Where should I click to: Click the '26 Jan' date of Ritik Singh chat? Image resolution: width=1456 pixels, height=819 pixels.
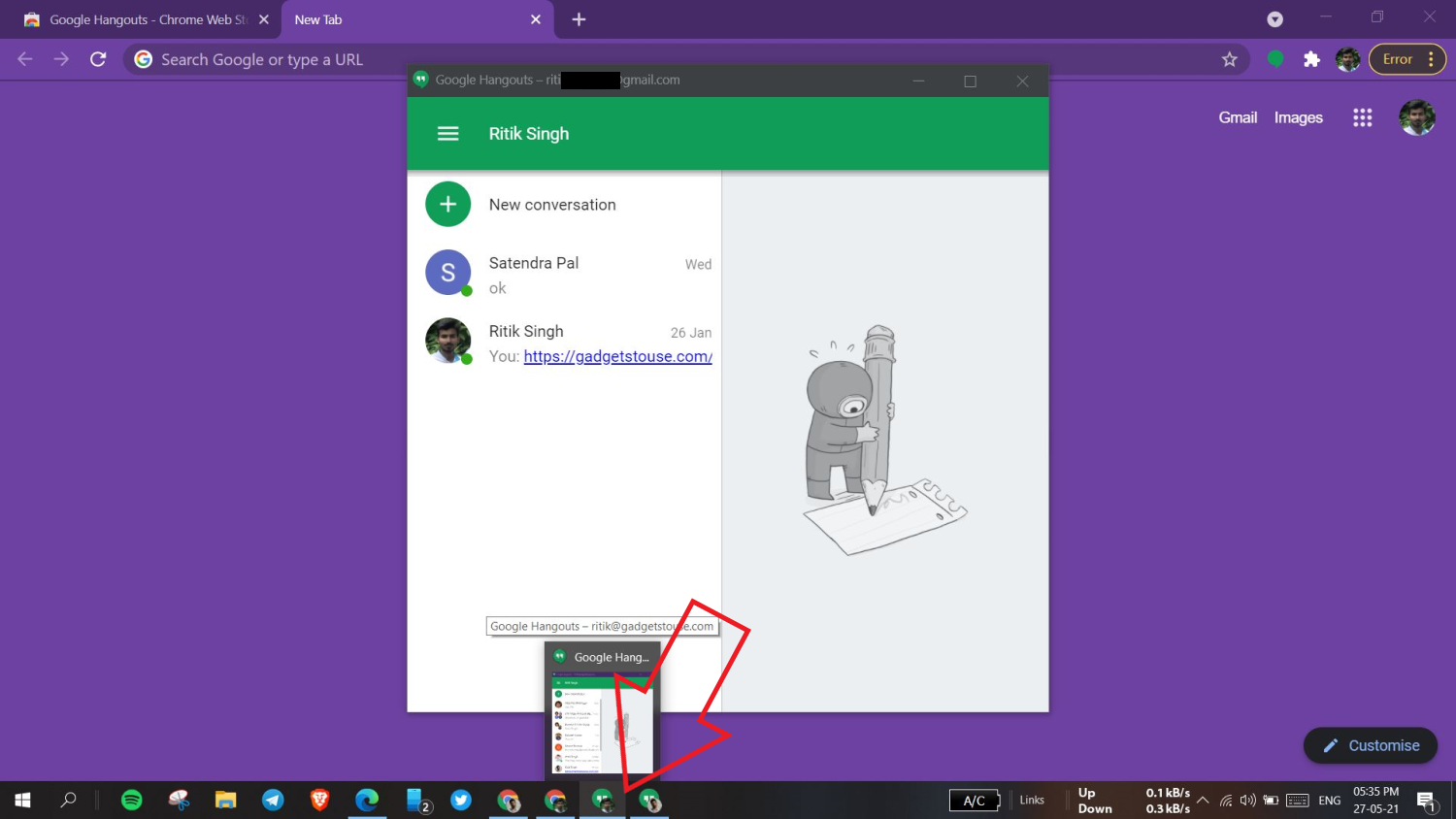[691, 332]
